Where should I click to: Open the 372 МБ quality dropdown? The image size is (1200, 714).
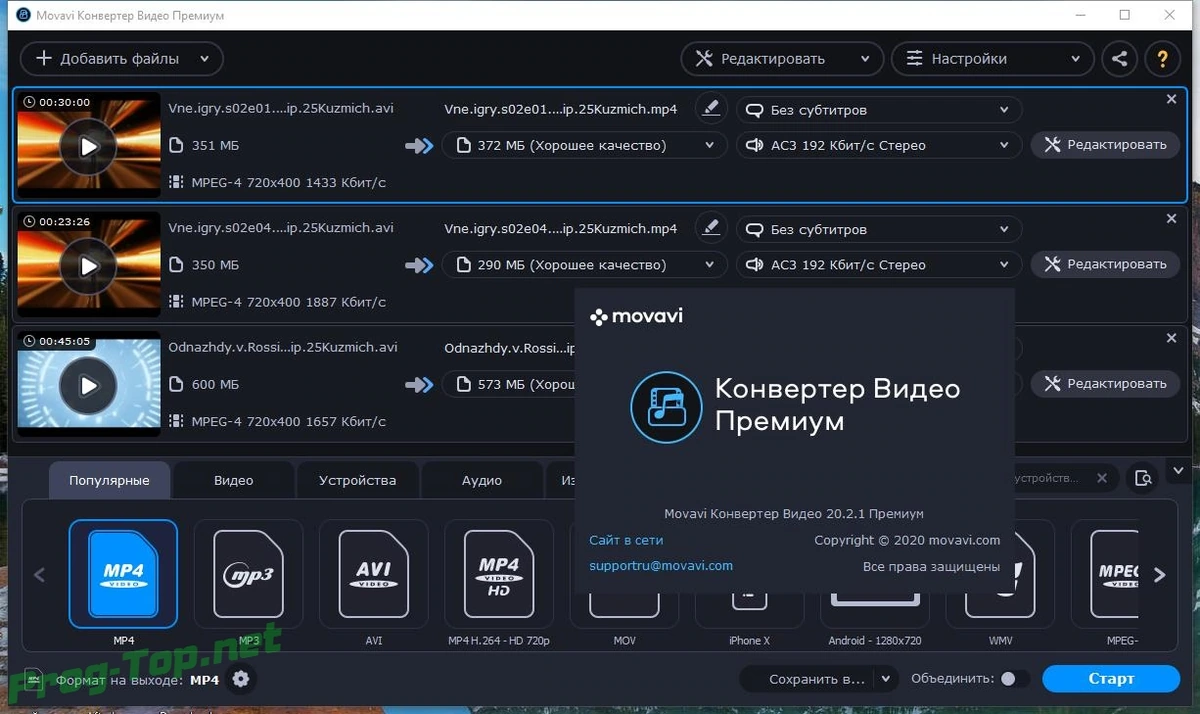585,146
